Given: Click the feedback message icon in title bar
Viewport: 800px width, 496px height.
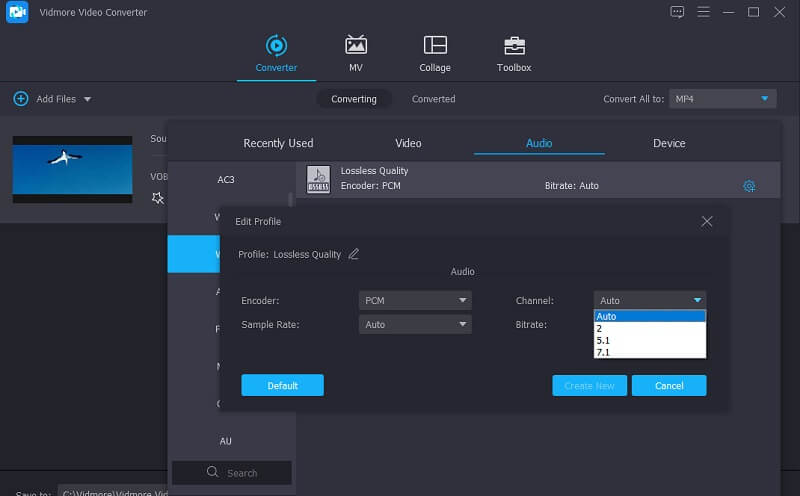Looking at the screenshot, I should (677, 12).
